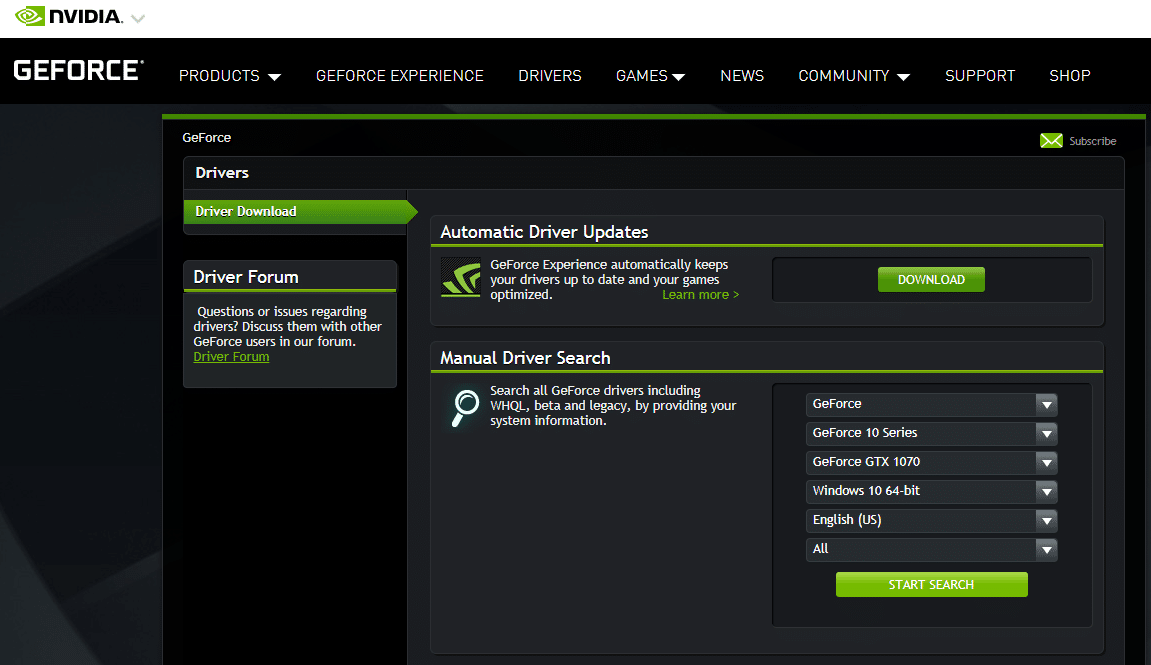This screenshot has width=1151, height=665.
Task: Open the Products dropdown menu
Action: point(229,76)
